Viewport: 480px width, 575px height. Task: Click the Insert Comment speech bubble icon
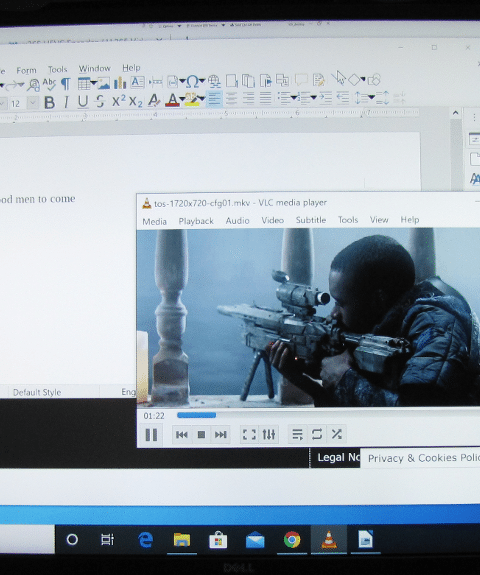pos(301,80)
